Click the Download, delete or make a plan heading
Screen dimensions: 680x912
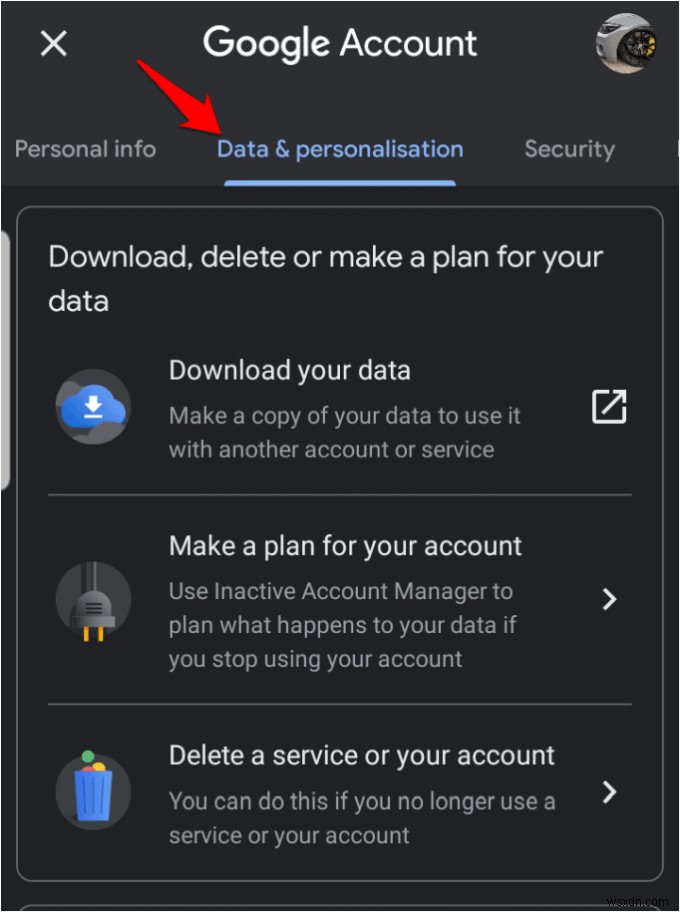click(326, 278)
